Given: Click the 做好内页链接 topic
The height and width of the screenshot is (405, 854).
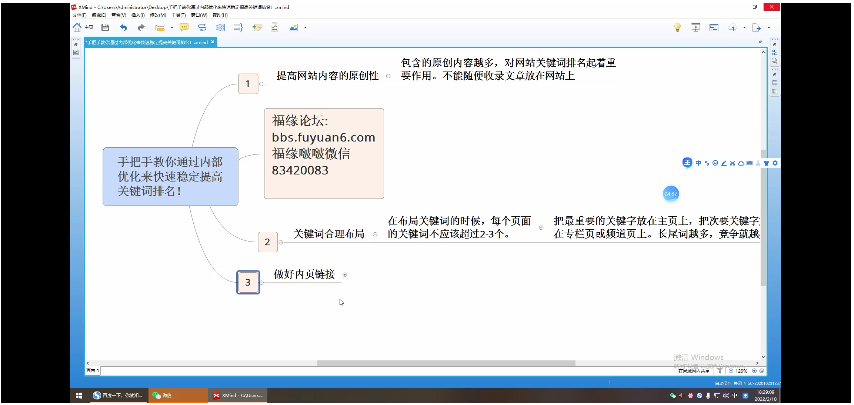Looking at the screenshot, I should (303, 275).
